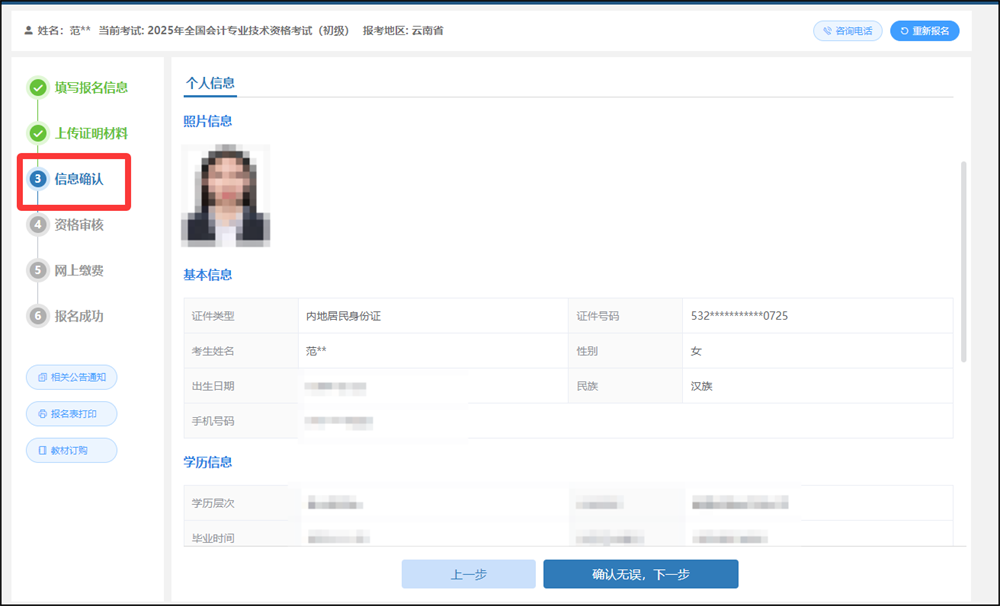Go back with 上一步 button
This screenshot has width=1000, height=606.
coord(469,574)
